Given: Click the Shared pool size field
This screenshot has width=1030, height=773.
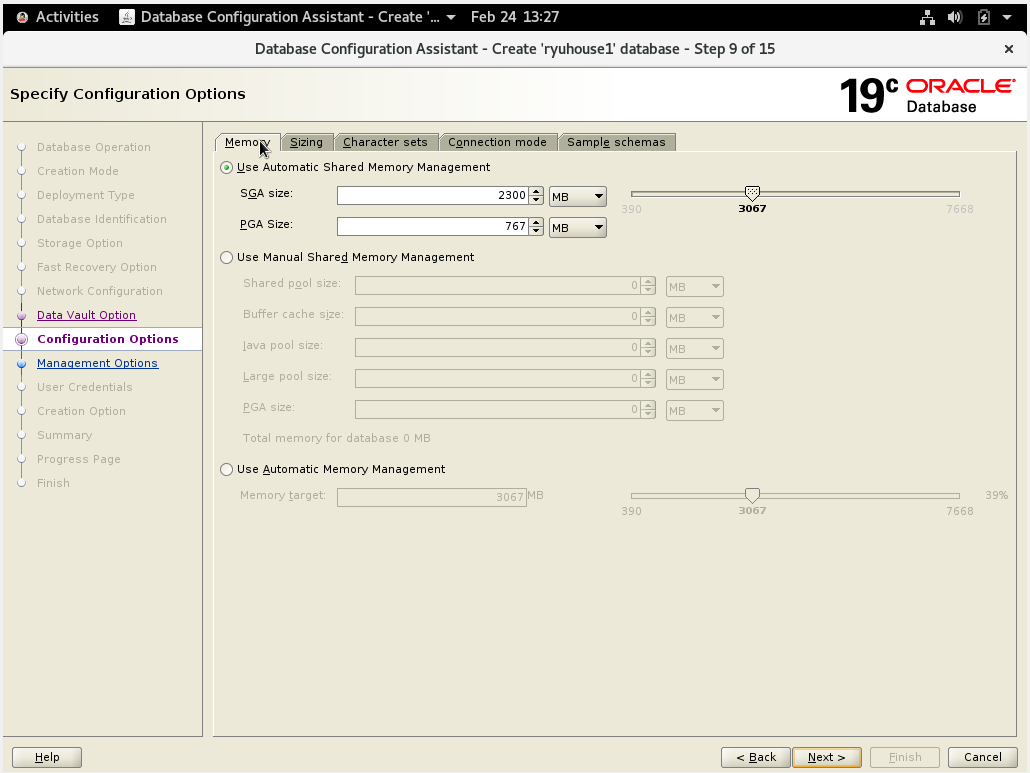Looking at the screenshot, I should point(497,286).
